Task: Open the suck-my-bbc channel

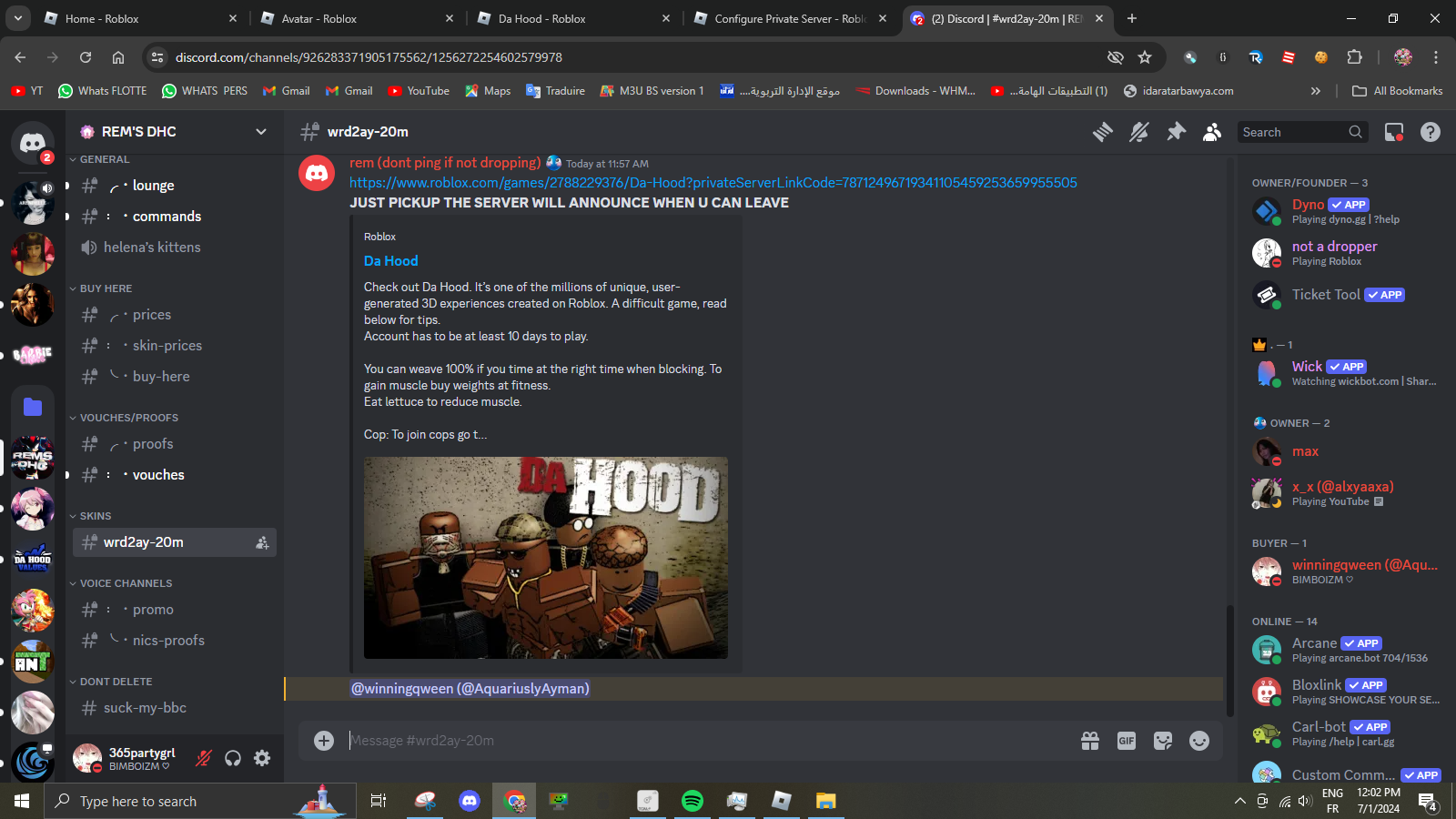Action: click(x=175, y=708)
